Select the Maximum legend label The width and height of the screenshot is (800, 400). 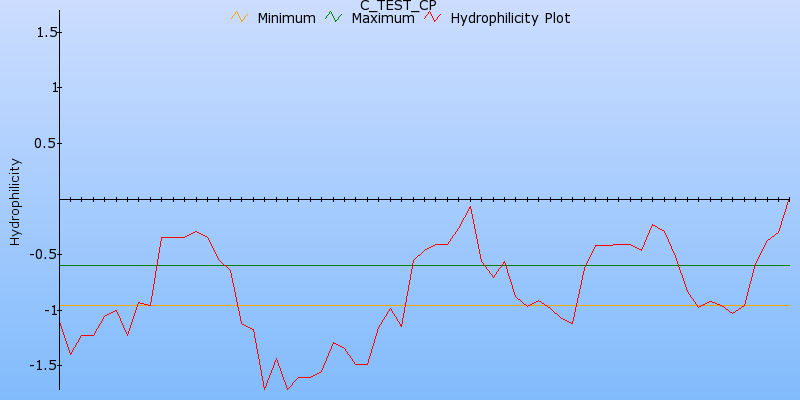383,18
